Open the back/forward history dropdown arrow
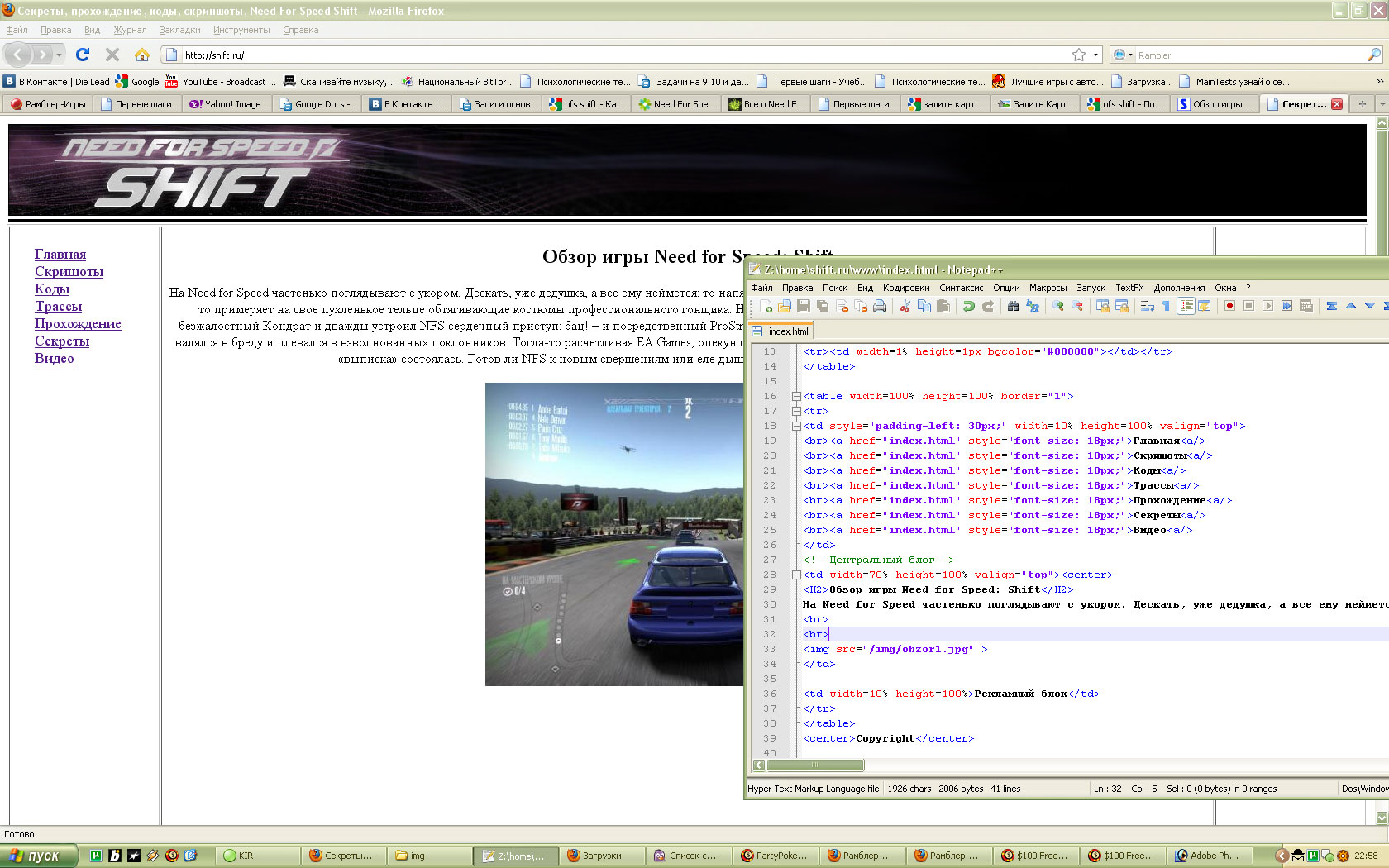Image resolution: width=1389 pixels, height=868 pixels. click(59, 55)
